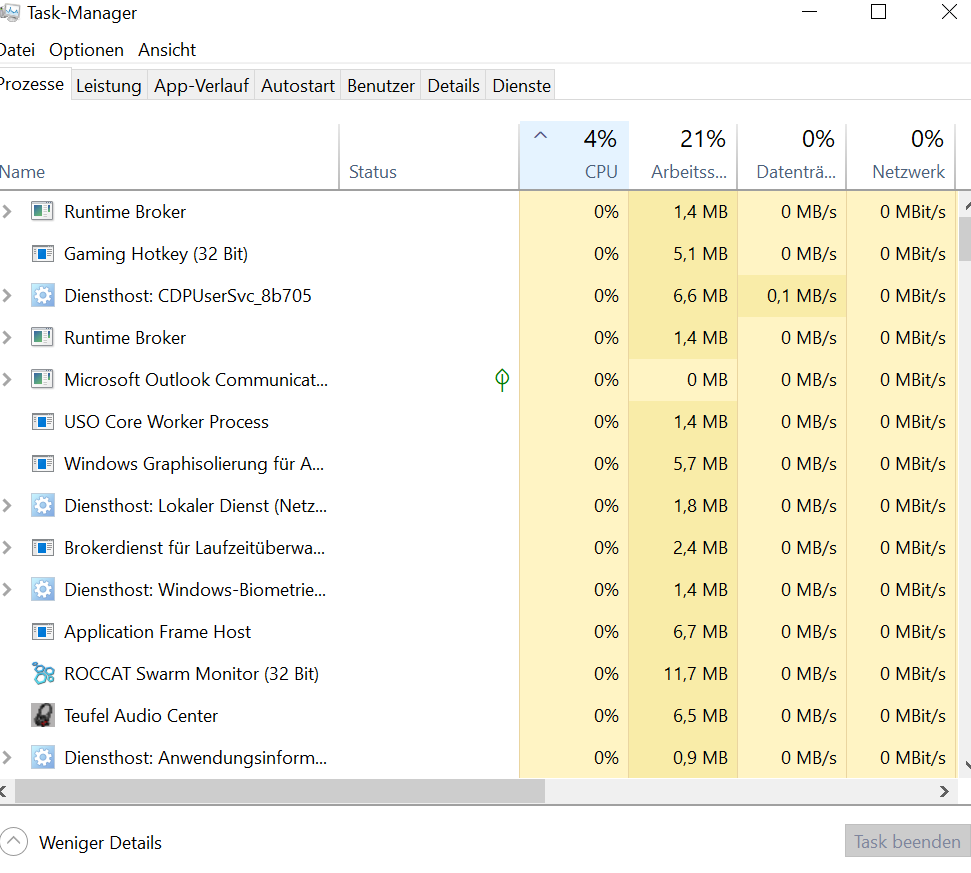The width and height of the screenshot is (971, 873).
Task: Click the Application Frame Host icon
Action: point(43,632)
